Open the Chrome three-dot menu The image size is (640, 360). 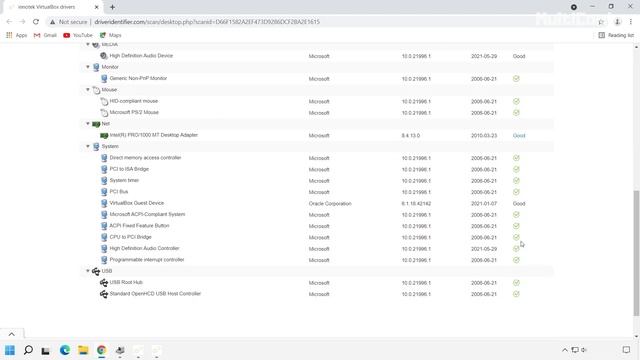[x=631, y=22]
